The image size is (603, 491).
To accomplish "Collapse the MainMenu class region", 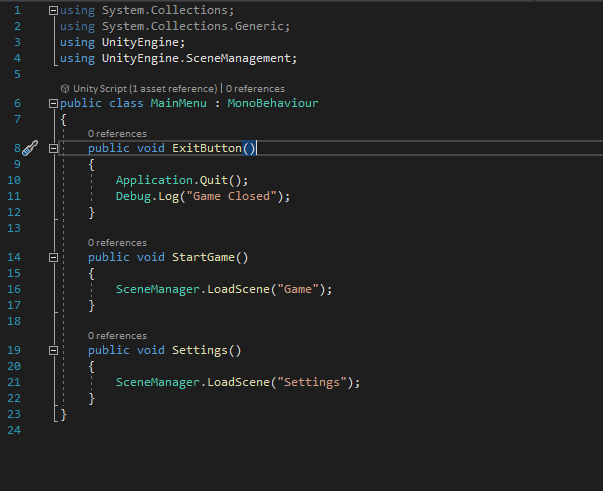I will pyautogui.click(x=53, y=103).
